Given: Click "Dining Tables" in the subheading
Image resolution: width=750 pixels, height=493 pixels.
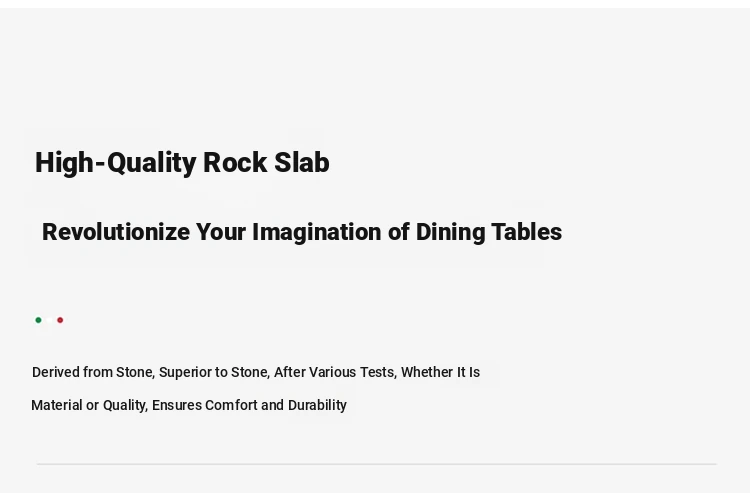Looking at the screenshot, I should [x=489, y=232].
